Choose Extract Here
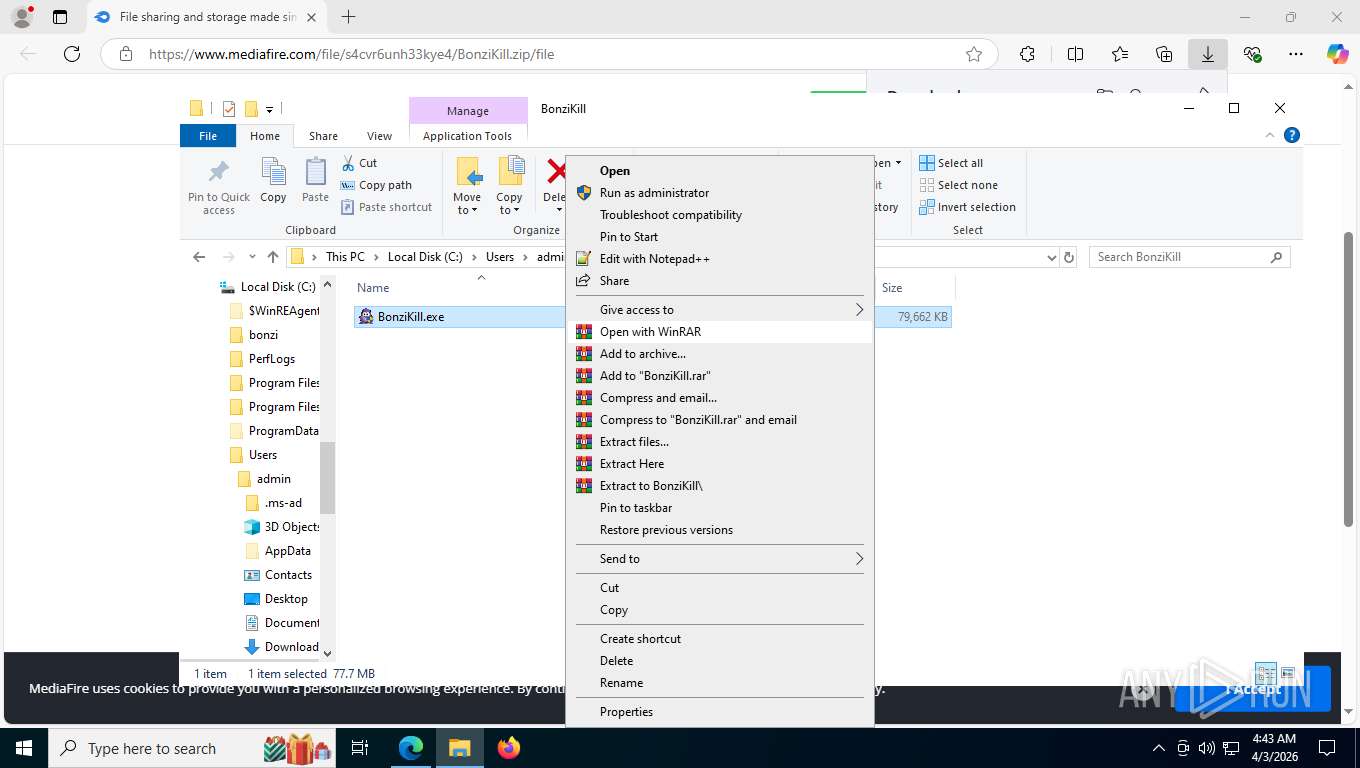1360x768 pixels. tap(720, 464)
